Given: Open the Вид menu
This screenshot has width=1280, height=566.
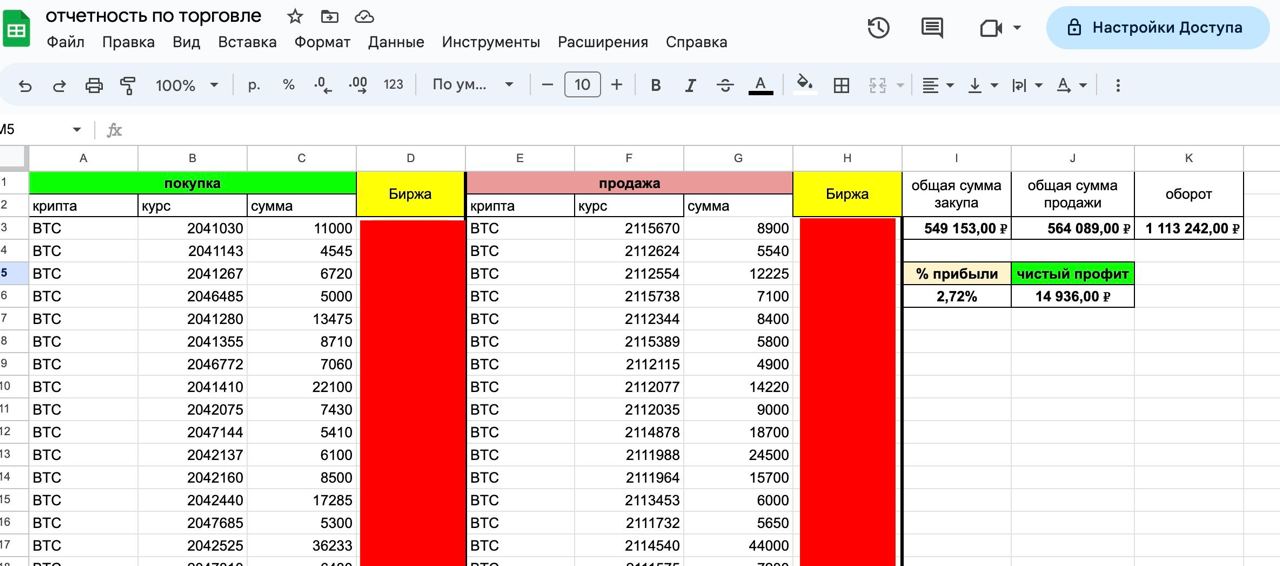Looking at the screenshot, I should coord(186,42).
